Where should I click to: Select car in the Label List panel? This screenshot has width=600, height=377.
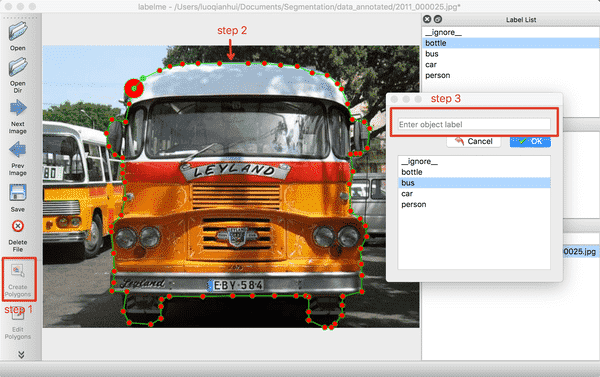(511, 64)
